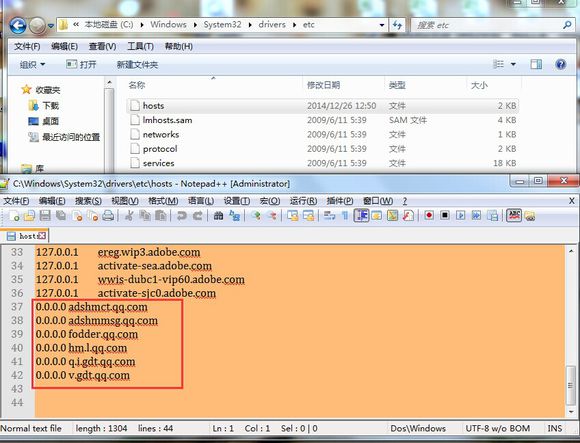
Task: Open Notepad++ 搜索(S) menu
Action: point(88,201)
